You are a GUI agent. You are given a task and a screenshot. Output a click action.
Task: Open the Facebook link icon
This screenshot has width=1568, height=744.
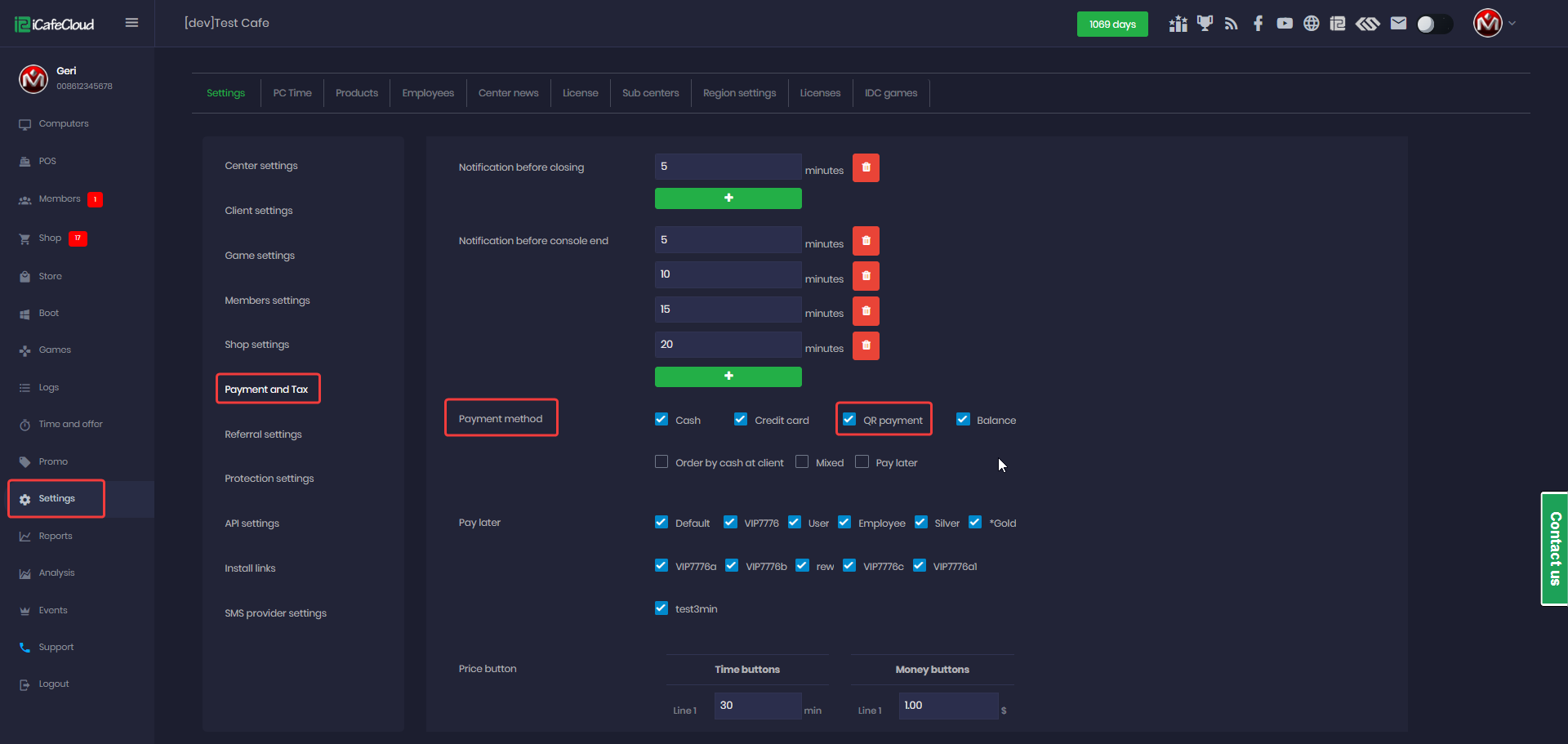(1258, 24)
